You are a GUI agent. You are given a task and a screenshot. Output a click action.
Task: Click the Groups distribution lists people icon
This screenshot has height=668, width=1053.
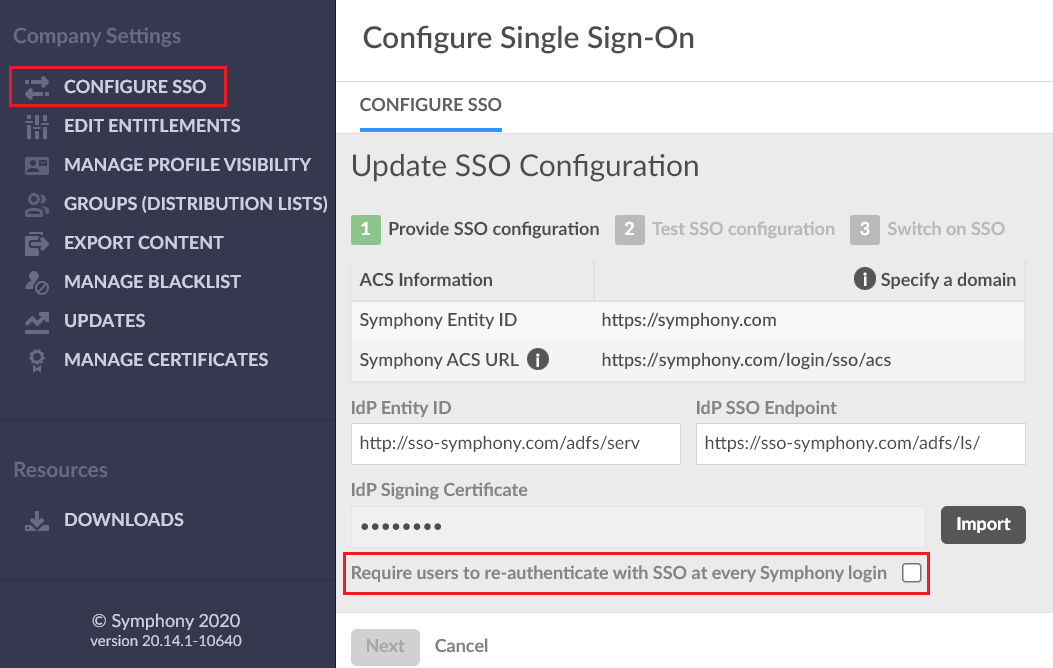click(37, 204)
